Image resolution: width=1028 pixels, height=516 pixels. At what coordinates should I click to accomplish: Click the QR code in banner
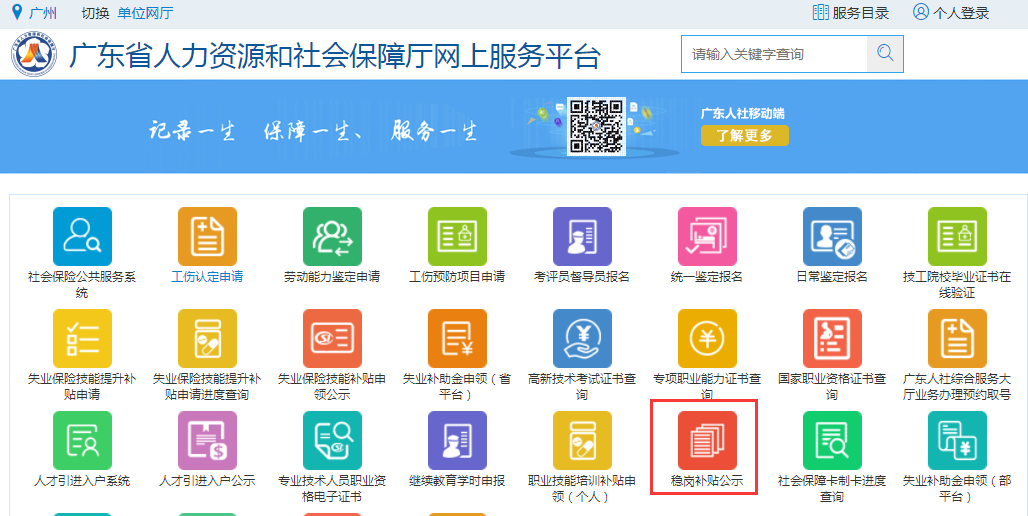(596, 126)
